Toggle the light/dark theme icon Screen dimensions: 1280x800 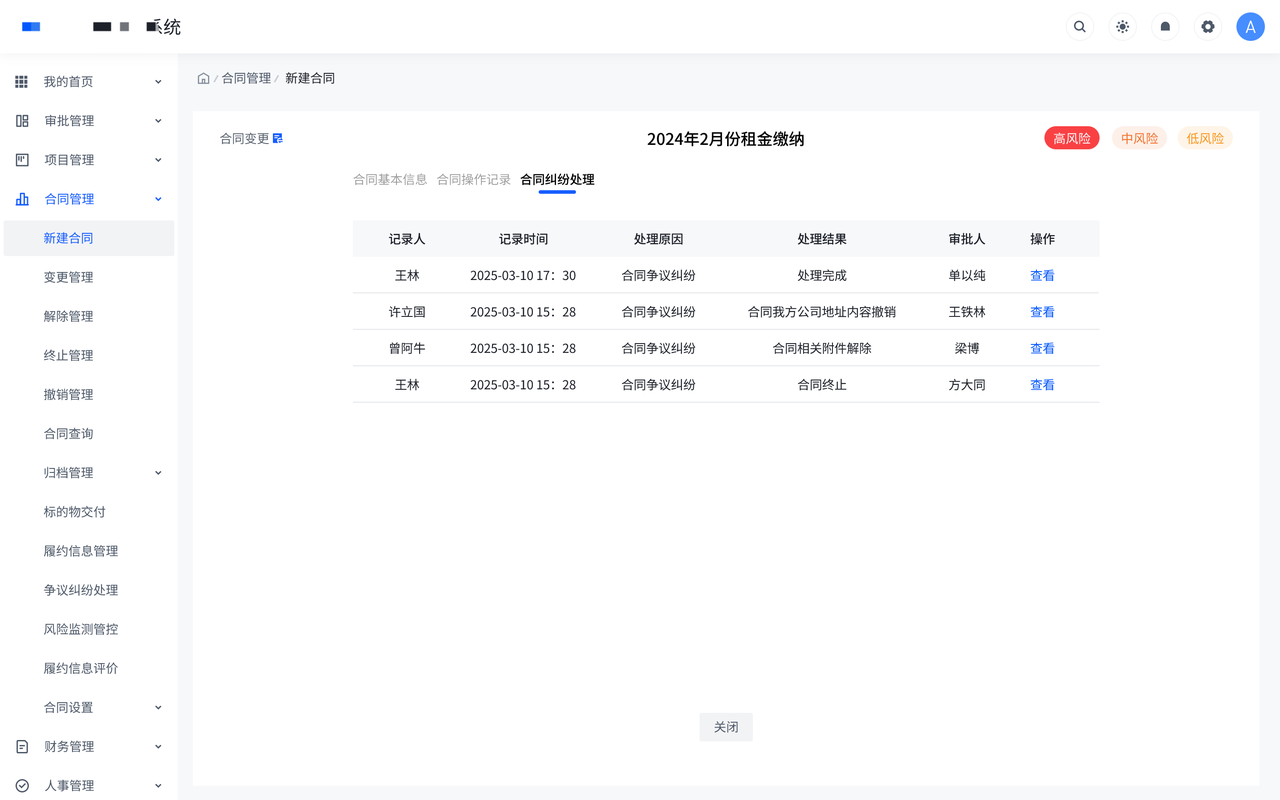click(x=1123, y=27)
